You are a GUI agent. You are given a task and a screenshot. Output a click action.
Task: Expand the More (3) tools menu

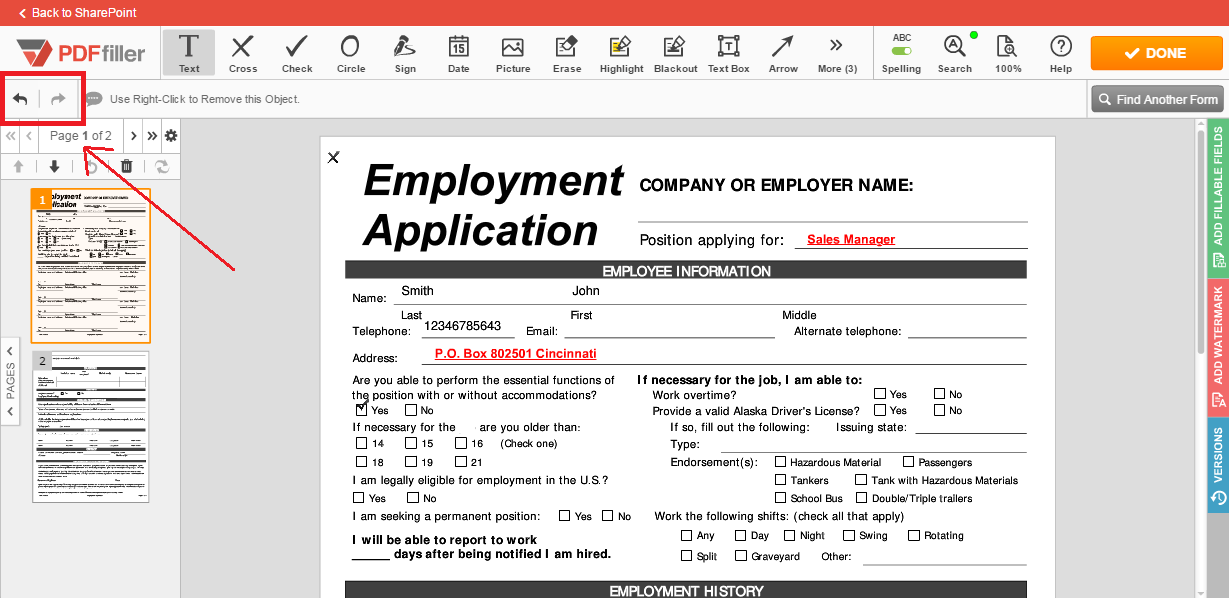[837, 53]
